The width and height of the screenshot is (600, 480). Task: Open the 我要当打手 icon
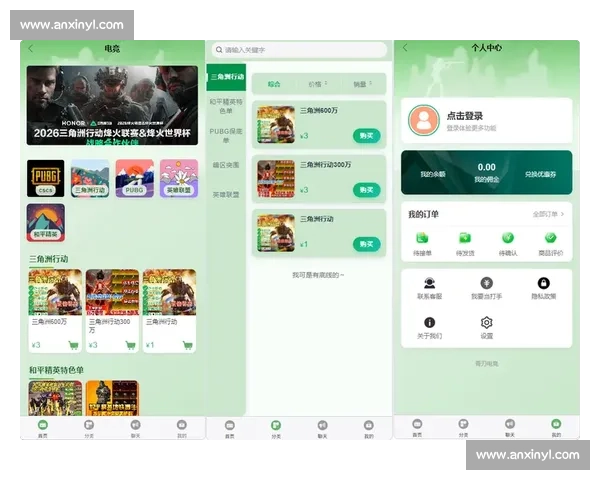[x=486, y=283]
